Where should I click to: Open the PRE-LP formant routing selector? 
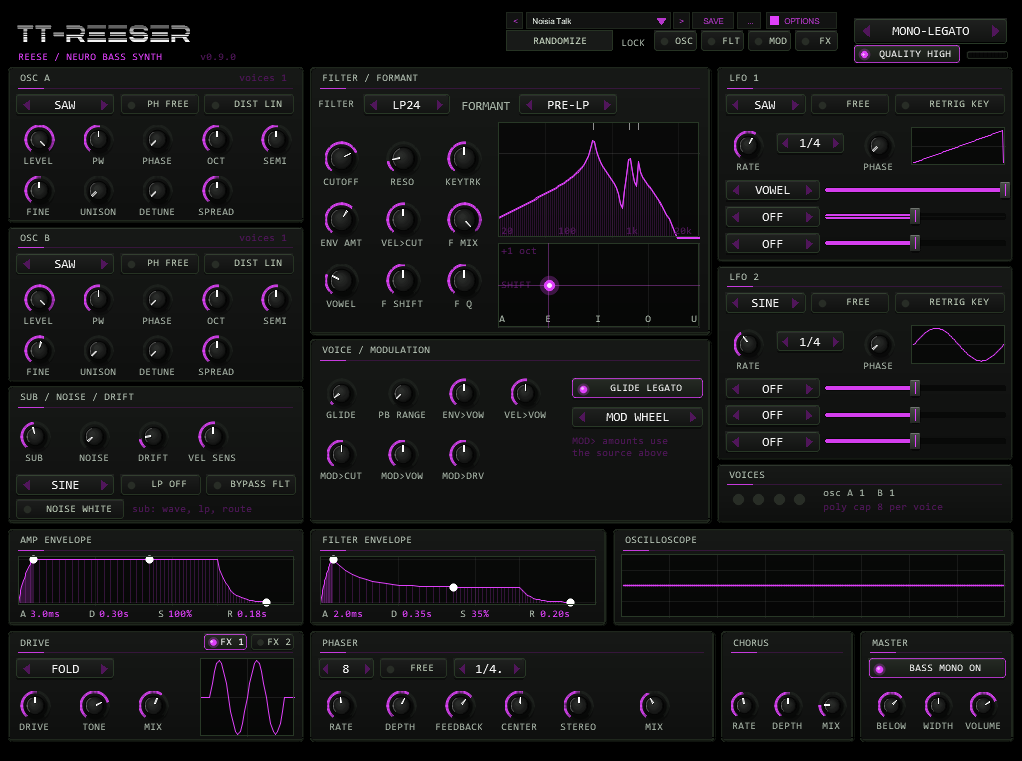tap(568, 105)
